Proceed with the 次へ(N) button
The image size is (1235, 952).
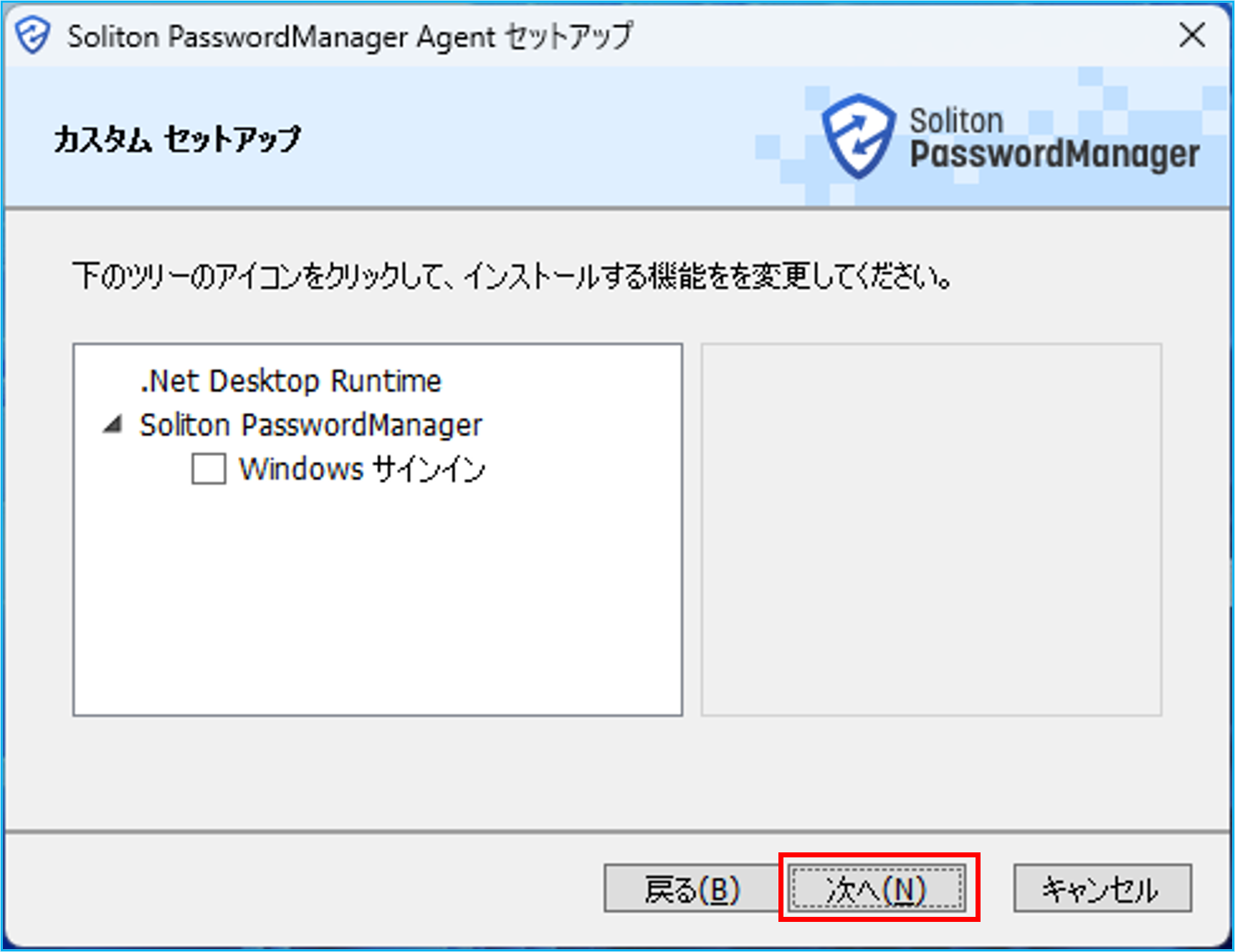pyautogui.click(x=877, y=889)
